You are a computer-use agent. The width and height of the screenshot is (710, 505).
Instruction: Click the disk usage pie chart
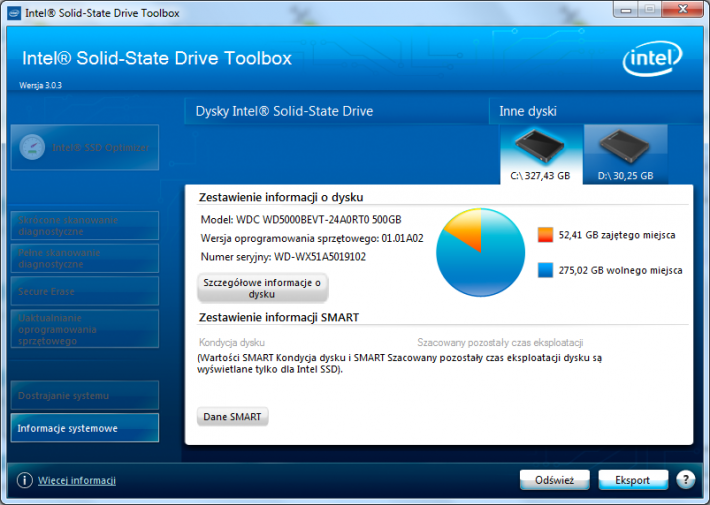480,253
